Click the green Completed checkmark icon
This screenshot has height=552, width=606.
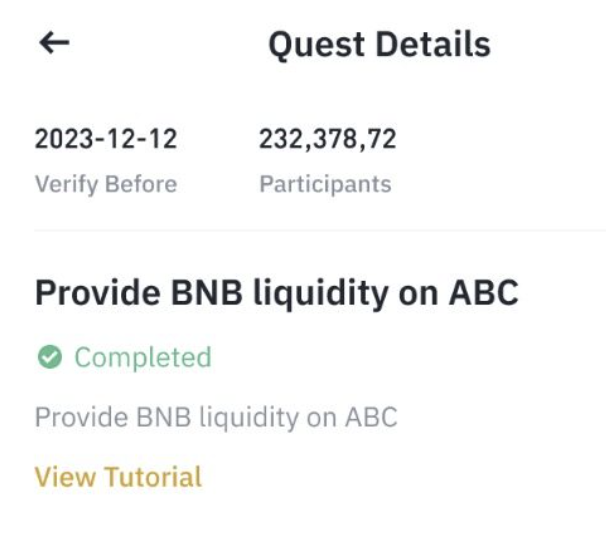[49, 357]
